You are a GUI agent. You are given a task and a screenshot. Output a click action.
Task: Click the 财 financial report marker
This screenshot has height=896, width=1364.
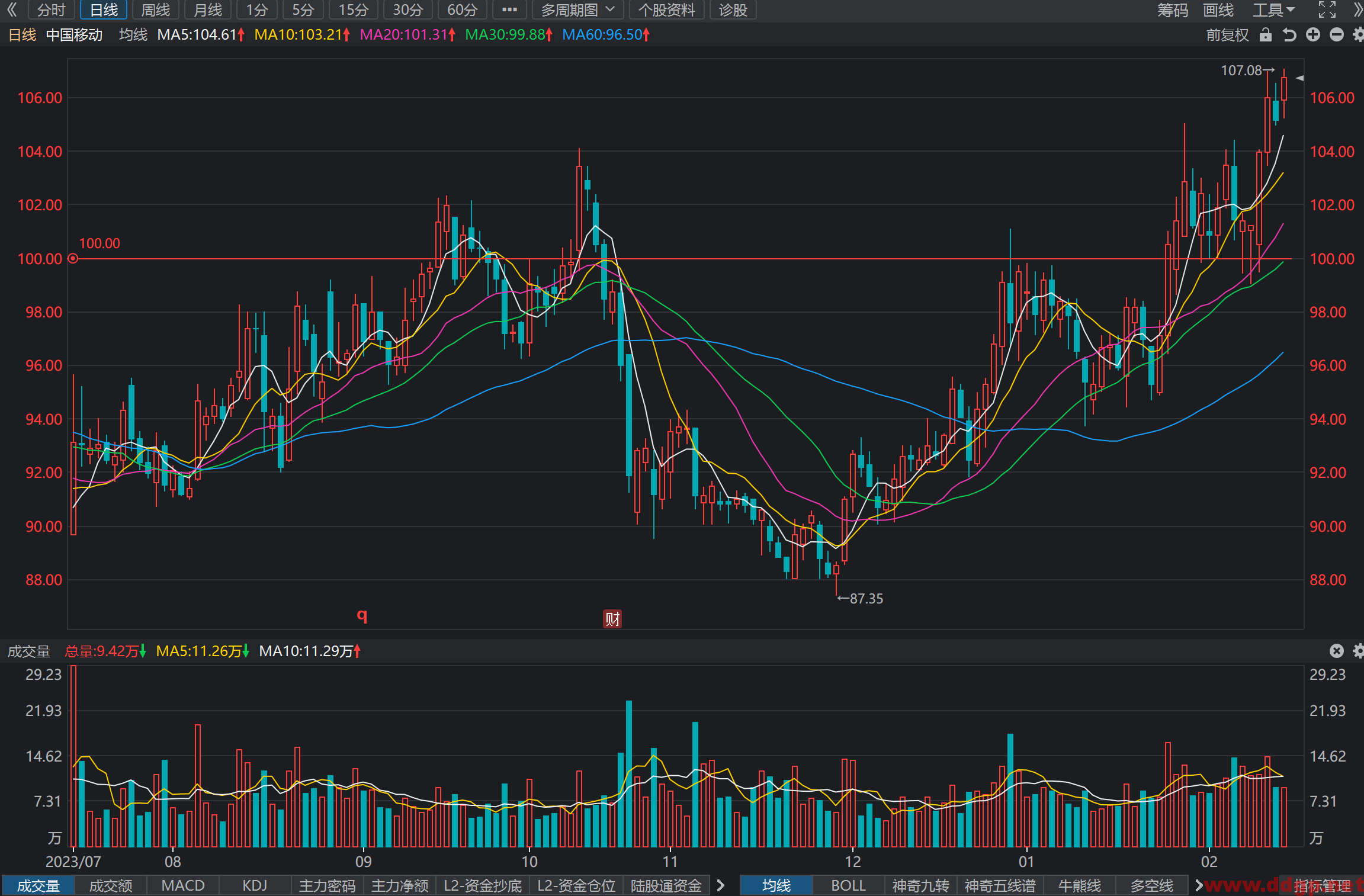pyautogui.click(x=612, y=619)
